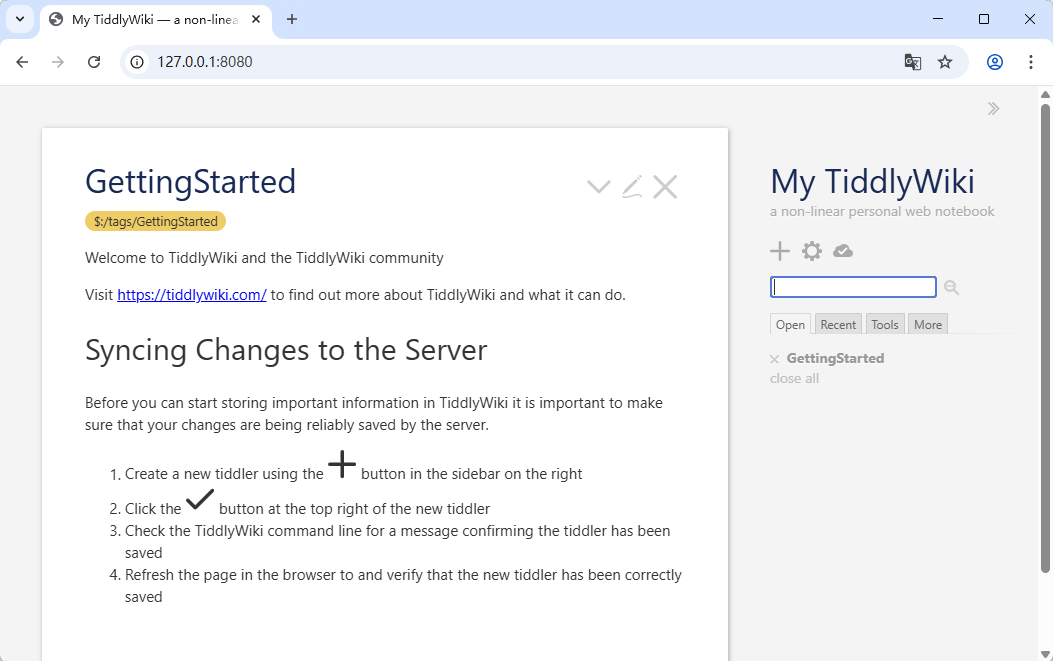
Task: Click the cloud save status icon
Action: pyautogui.click(x=843, y=251)
